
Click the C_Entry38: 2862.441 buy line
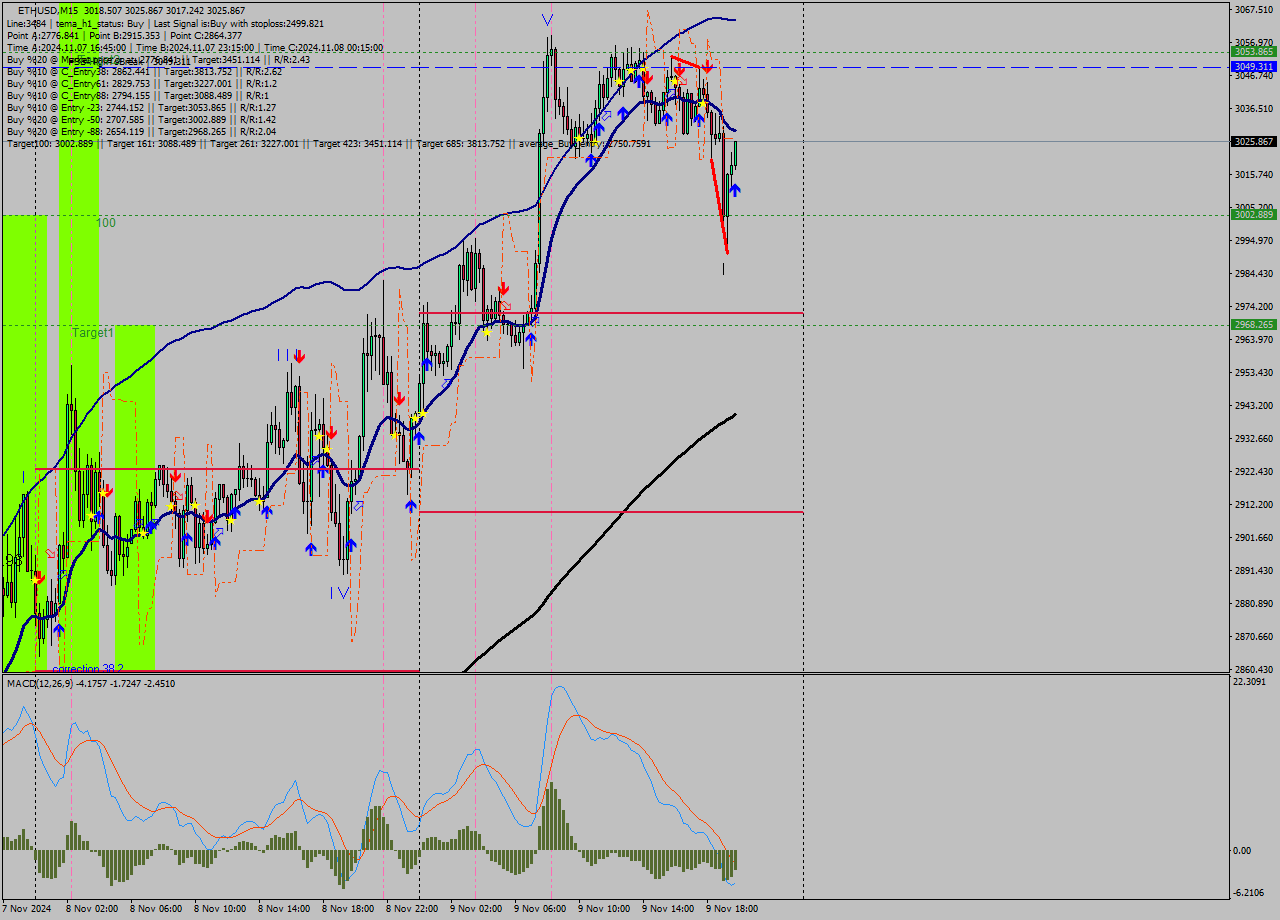[144, 72]
